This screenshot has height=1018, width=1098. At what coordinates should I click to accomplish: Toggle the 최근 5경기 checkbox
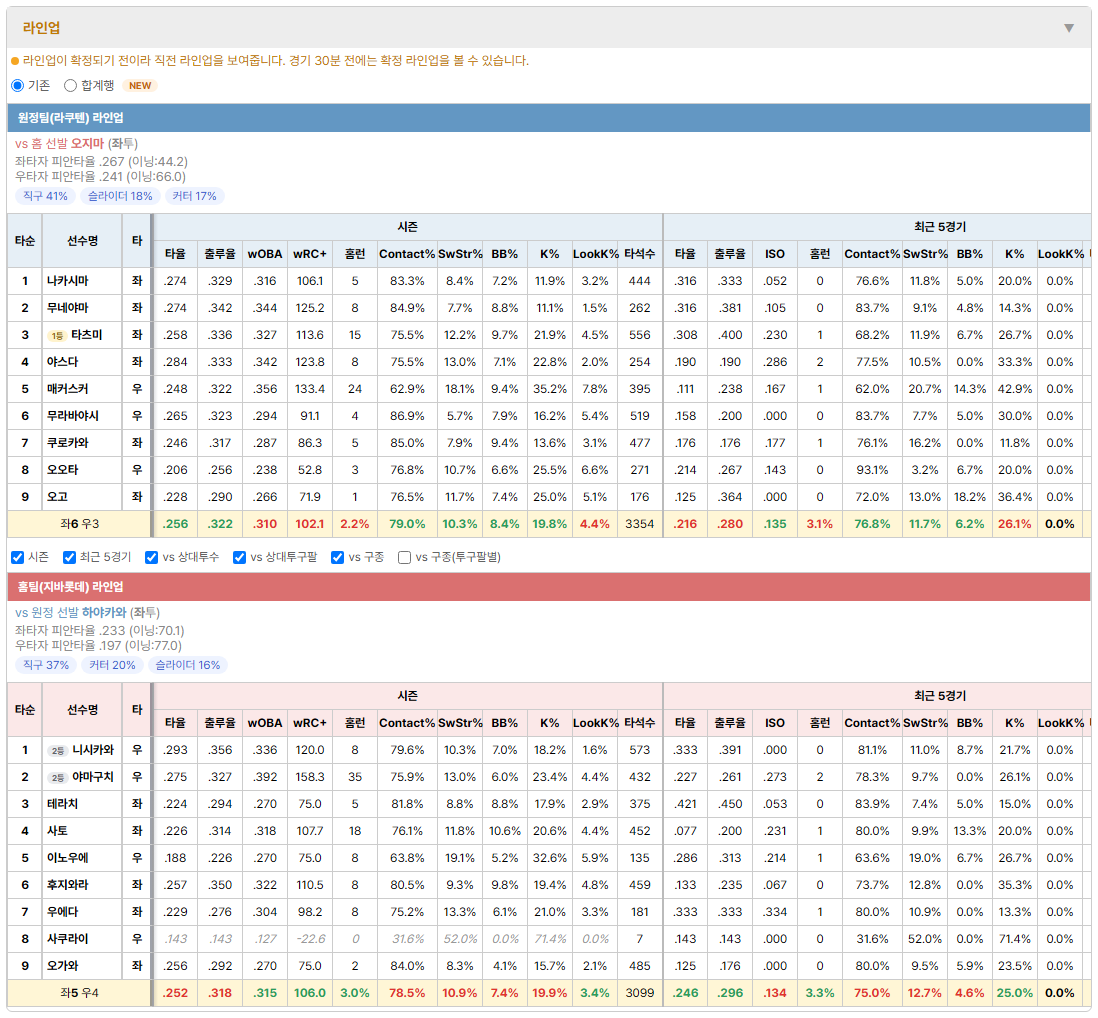click(x=69, y=557)
